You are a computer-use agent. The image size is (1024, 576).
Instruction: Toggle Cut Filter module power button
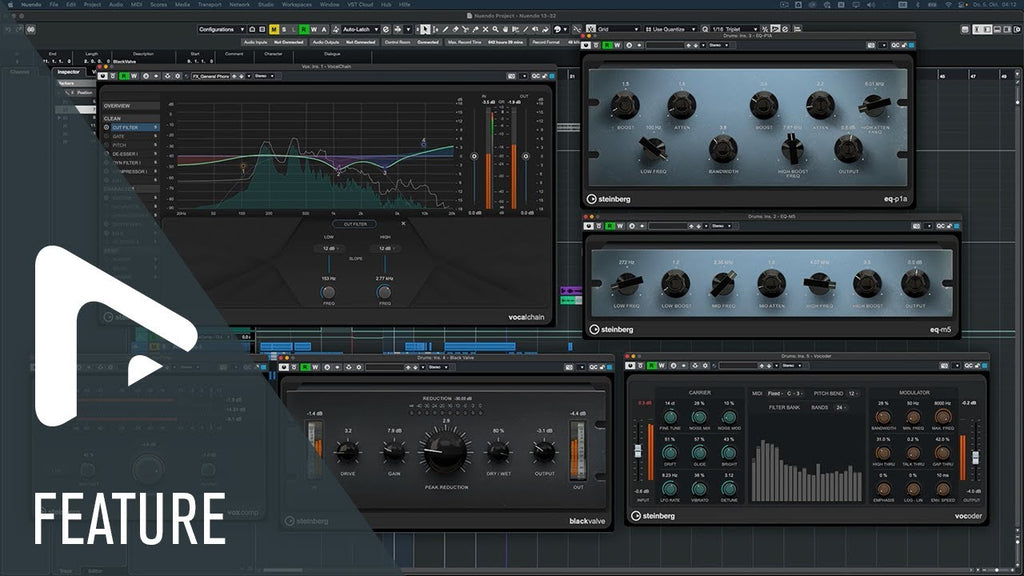tap(106, 127)
